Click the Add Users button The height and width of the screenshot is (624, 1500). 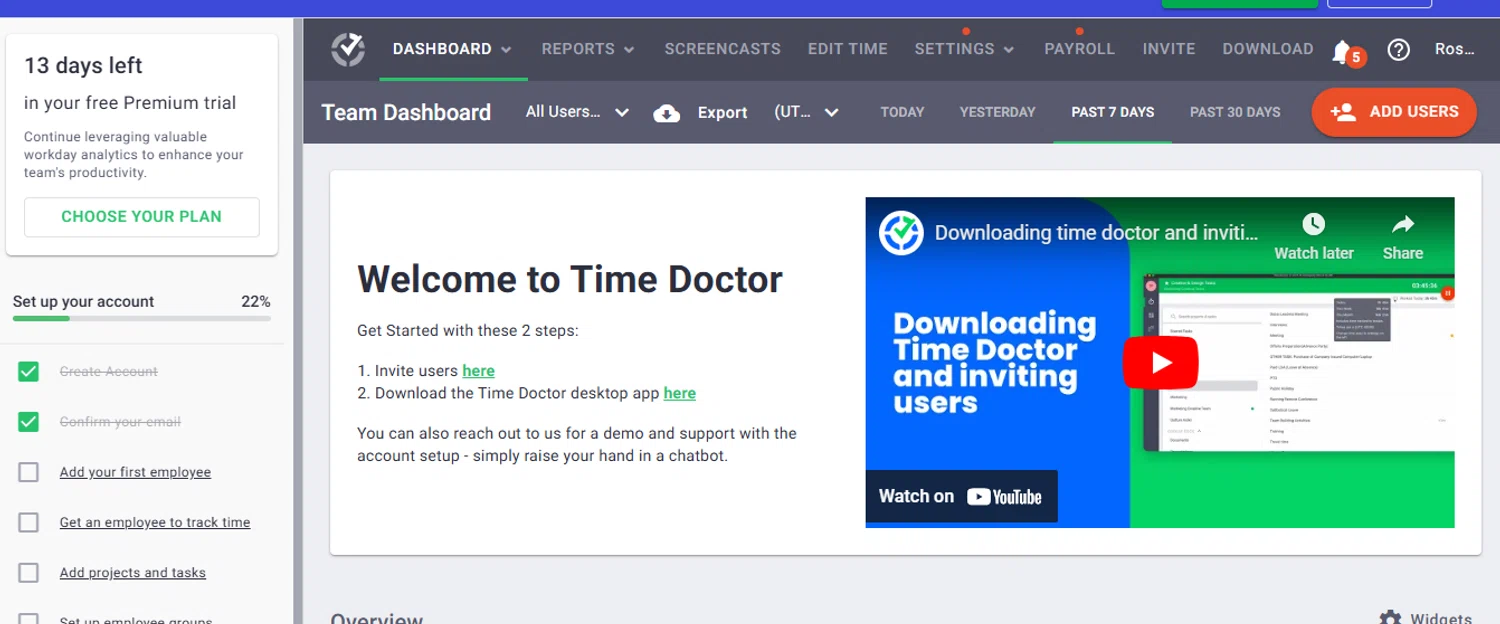(x=1394, y=112)
